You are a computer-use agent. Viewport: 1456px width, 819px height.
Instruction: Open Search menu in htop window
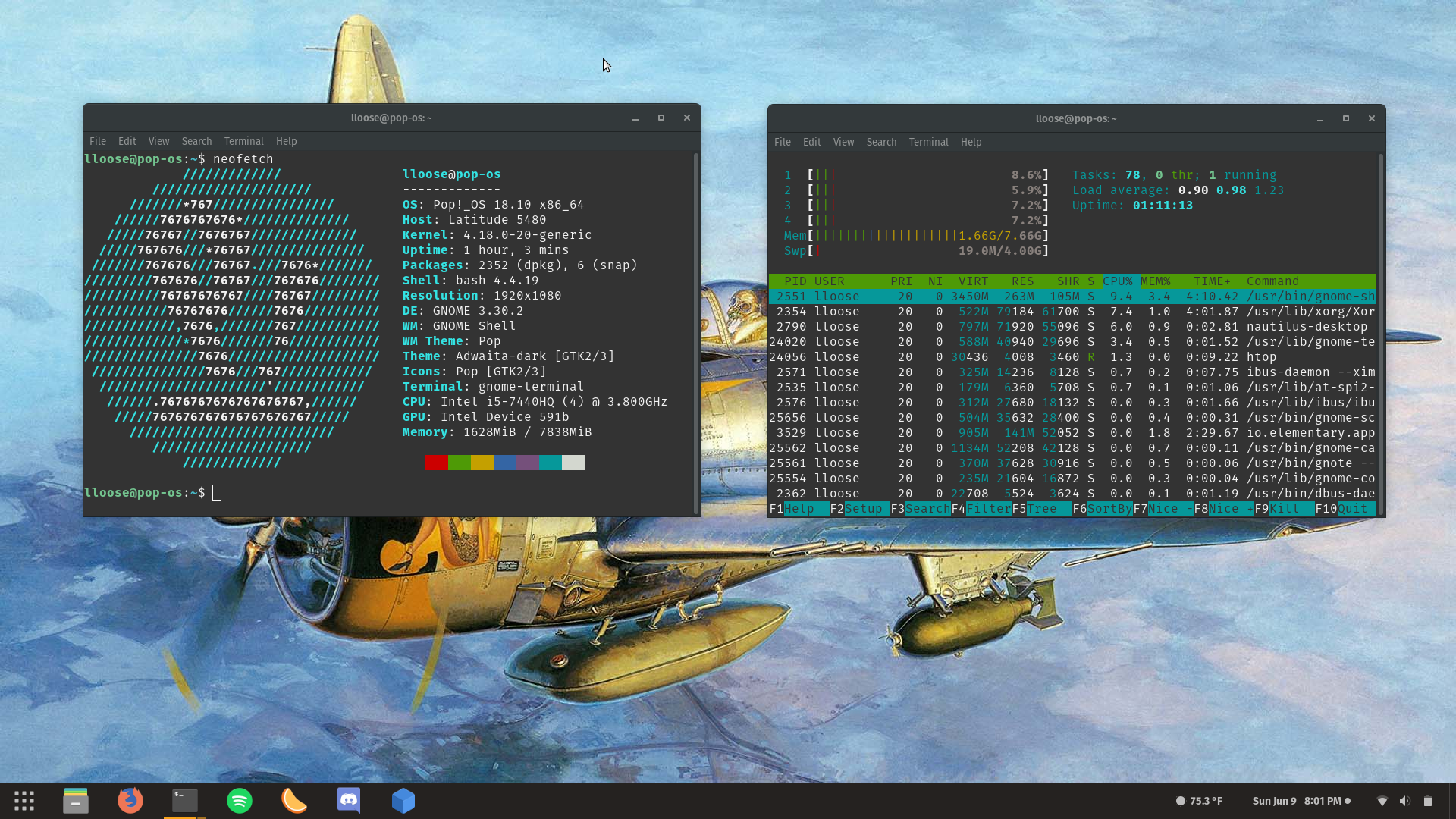tap(881, 142)
